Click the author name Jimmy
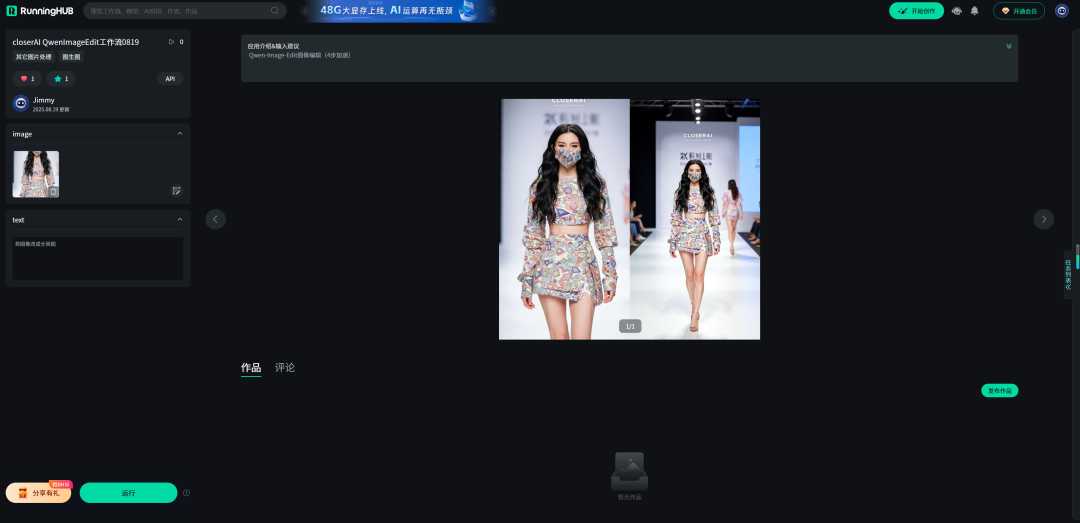 click(x=43, y=100)
